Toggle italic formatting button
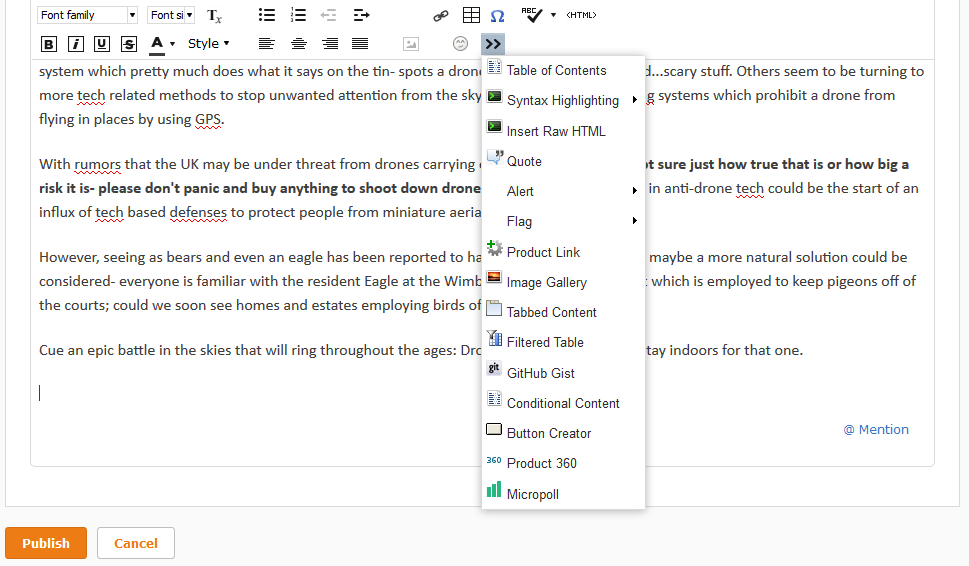This screenshot has width=969, height=566. coord(76,44)
